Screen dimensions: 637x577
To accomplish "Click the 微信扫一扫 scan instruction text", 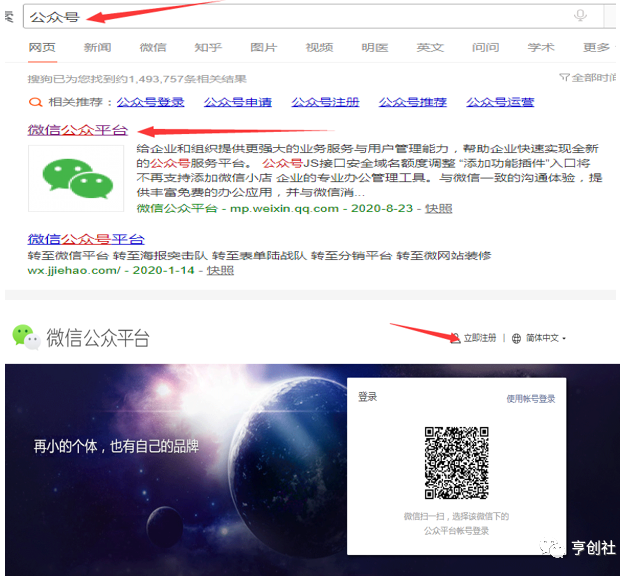I will click(x=456, y=523).
